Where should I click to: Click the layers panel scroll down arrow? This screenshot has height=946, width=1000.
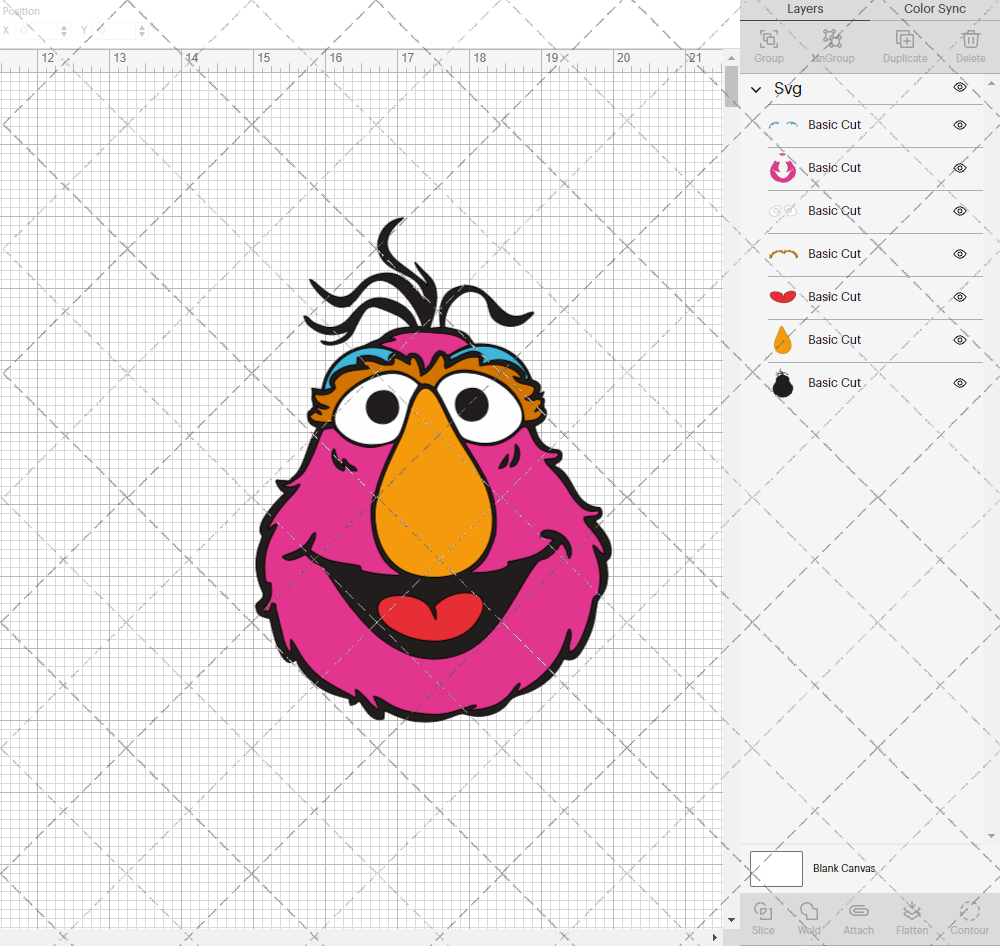pos(991,836)
